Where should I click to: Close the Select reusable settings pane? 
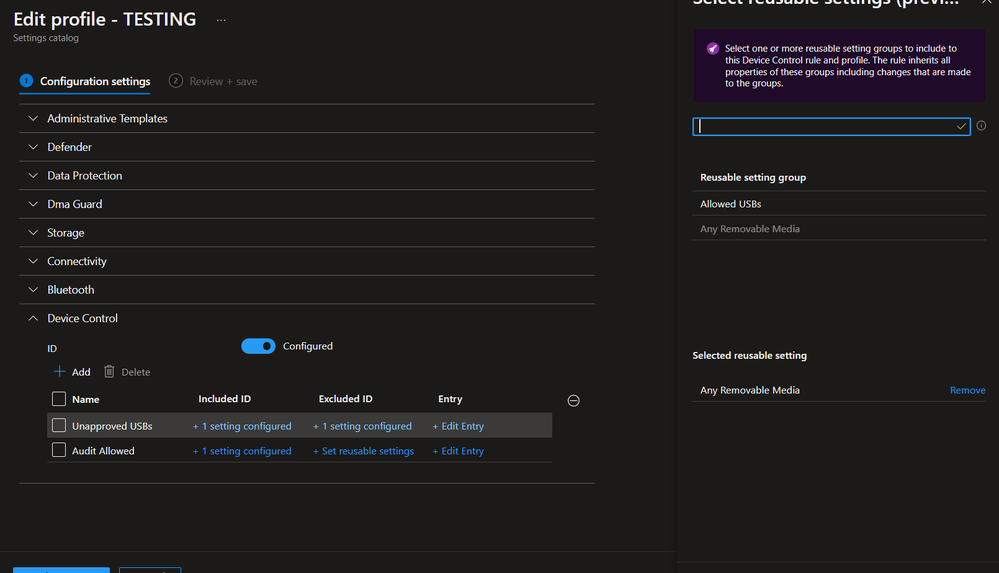[986, 3]
